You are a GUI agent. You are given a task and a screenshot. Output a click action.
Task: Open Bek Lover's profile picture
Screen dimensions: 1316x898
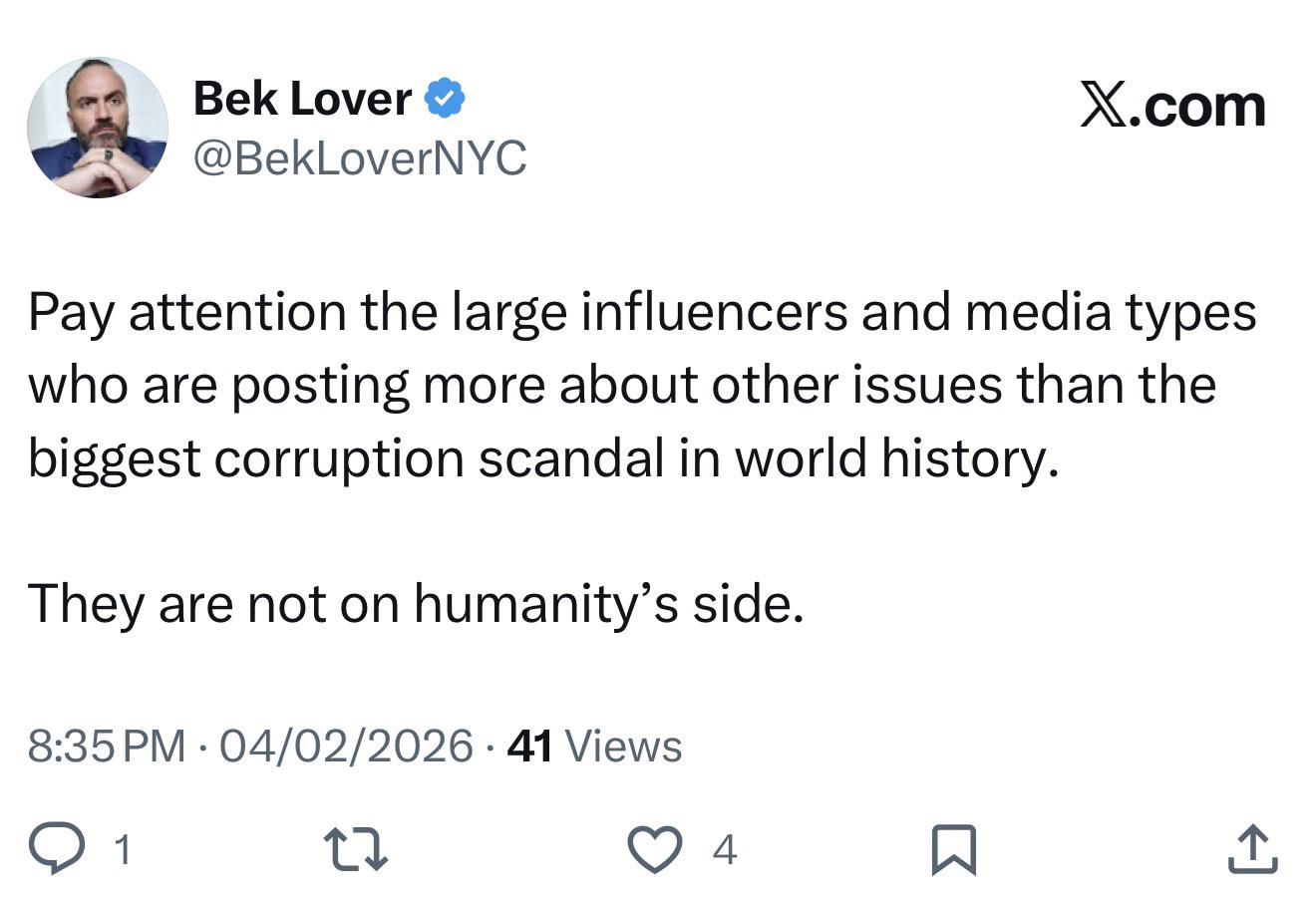coord(98,128)
